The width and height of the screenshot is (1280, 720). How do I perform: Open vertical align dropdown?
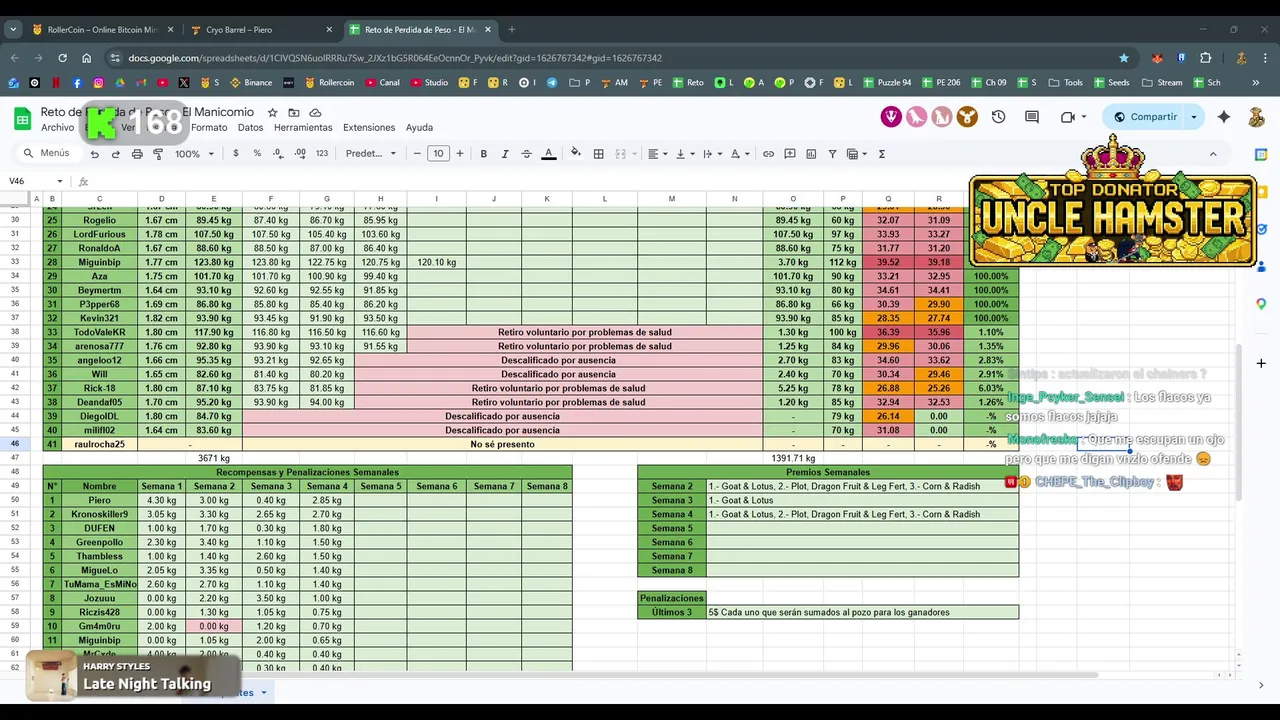tap(685, 154)
